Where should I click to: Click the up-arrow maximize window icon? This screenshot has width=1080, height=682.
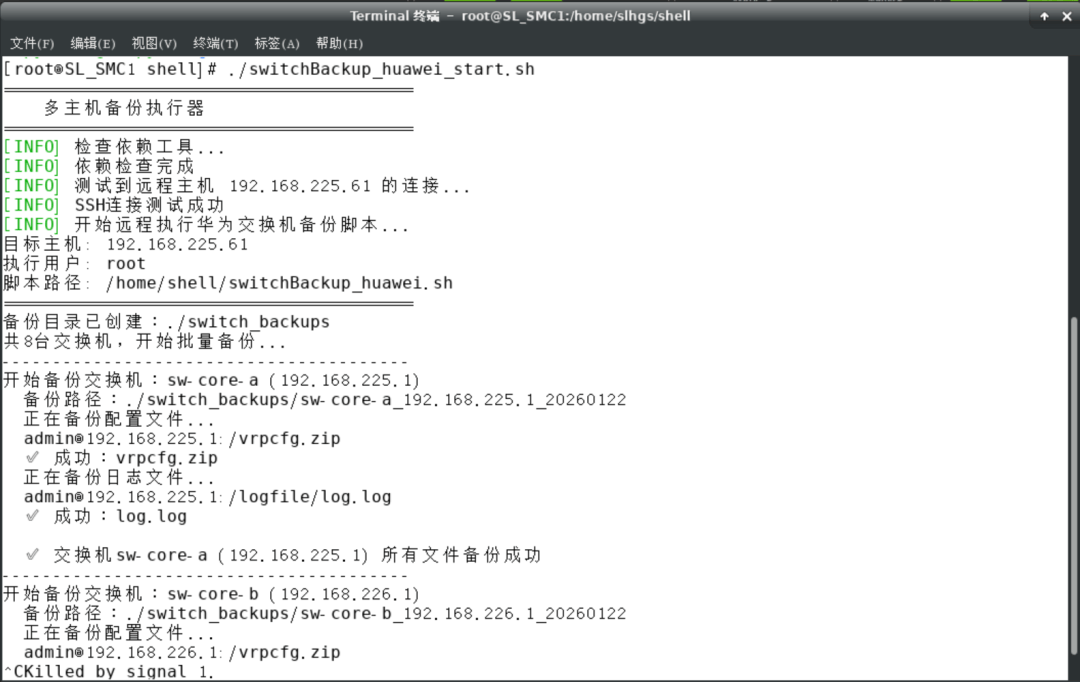(x=1045, y=16)
